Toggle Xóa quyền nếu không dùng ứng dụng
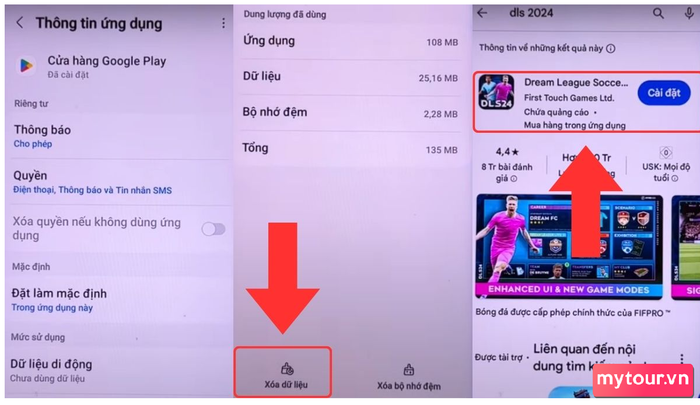 [213, 229]
